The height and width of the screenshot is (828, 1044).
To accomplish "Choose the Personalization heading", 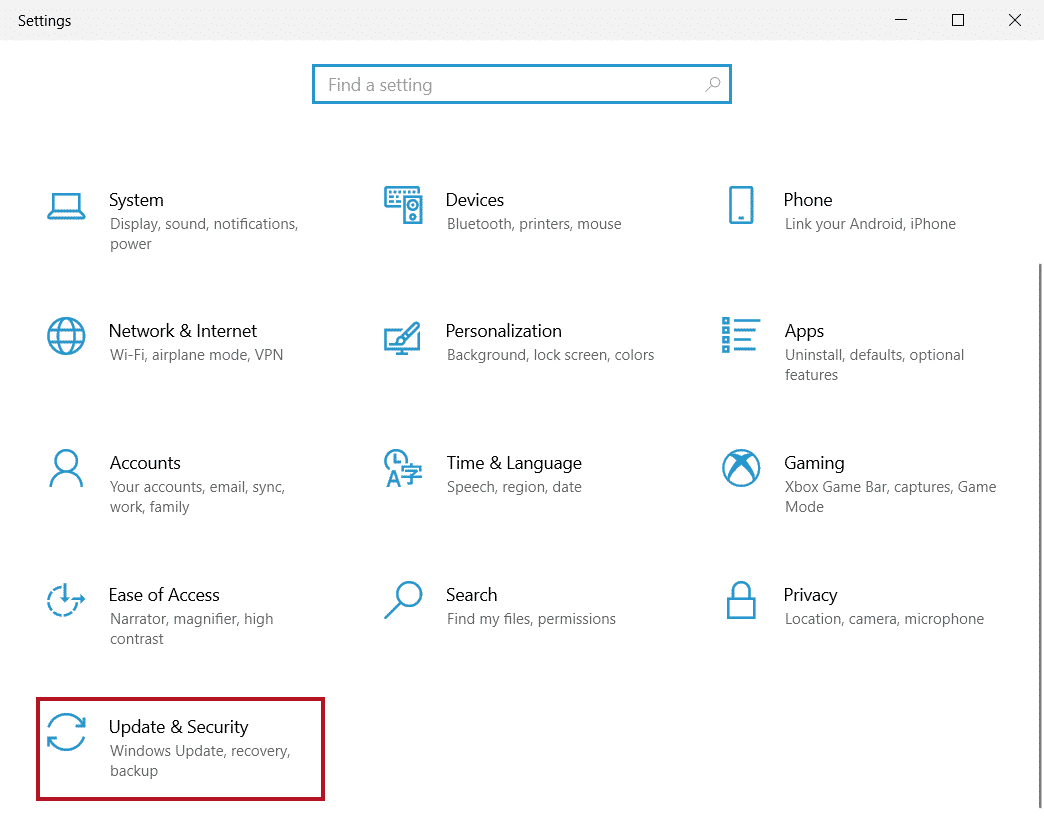I will [504, 331].
